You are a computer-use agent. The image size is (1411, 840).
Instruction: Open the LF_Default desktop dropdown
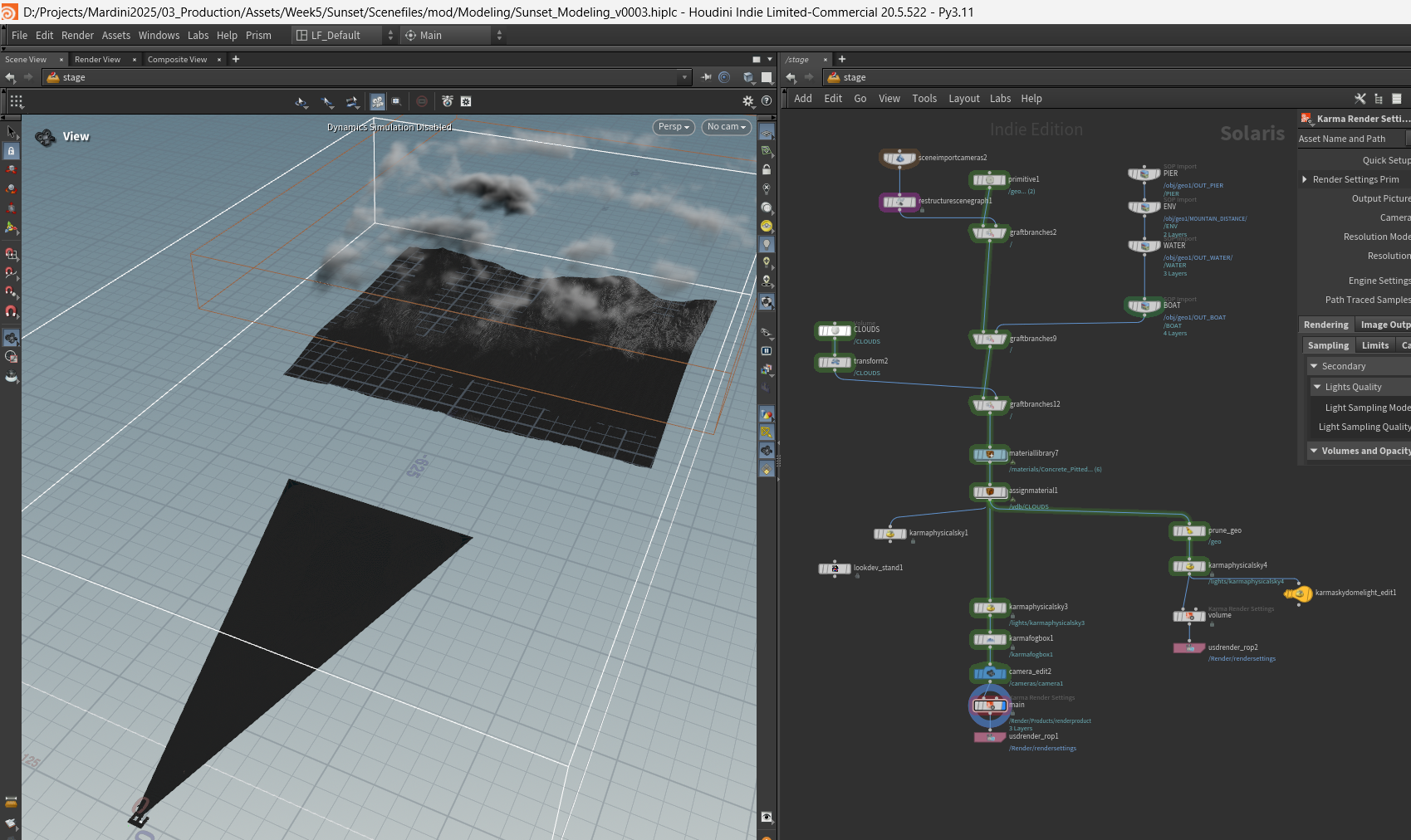[x=345, y=36]
